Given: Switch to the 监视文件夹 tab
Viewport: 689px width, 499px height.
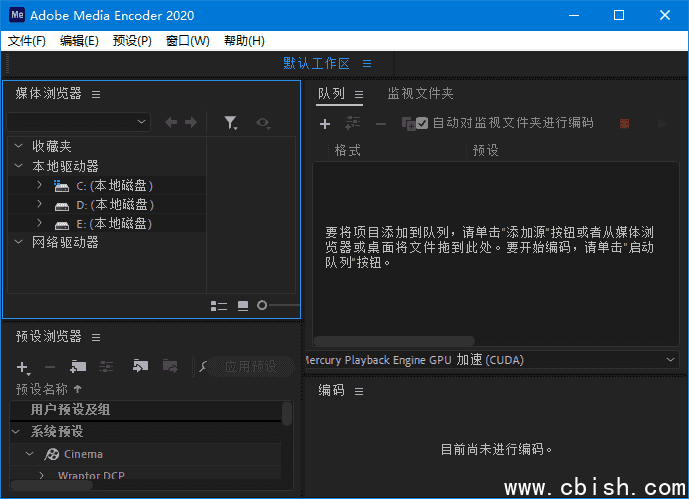Looking at the screenshot, I should (x=420, y=94).
